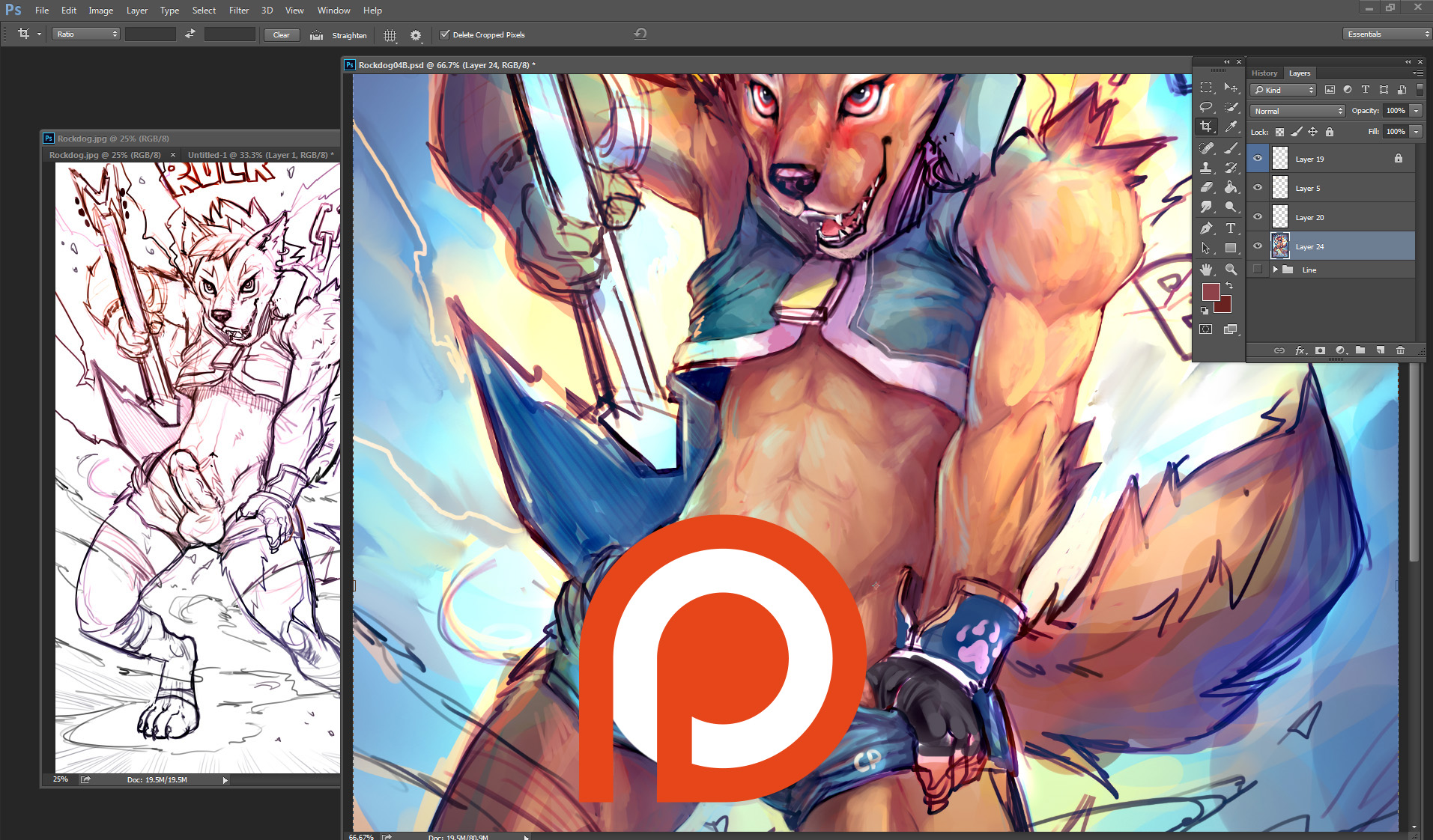
Task: Open the crop overlay grid options
Action: coord(390,34)
